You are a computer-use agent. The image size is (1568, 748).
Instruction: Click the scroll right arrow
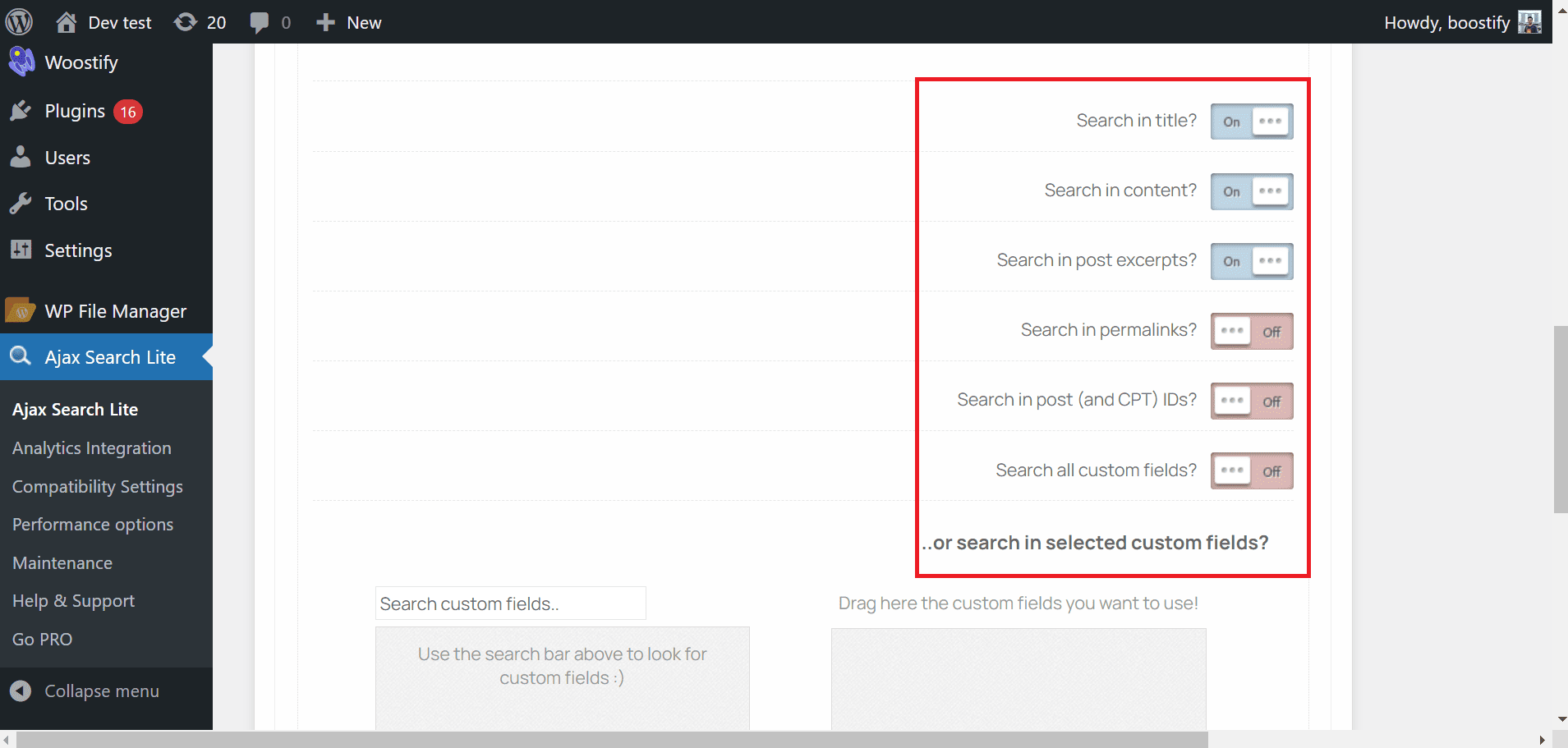(1542, 740)
